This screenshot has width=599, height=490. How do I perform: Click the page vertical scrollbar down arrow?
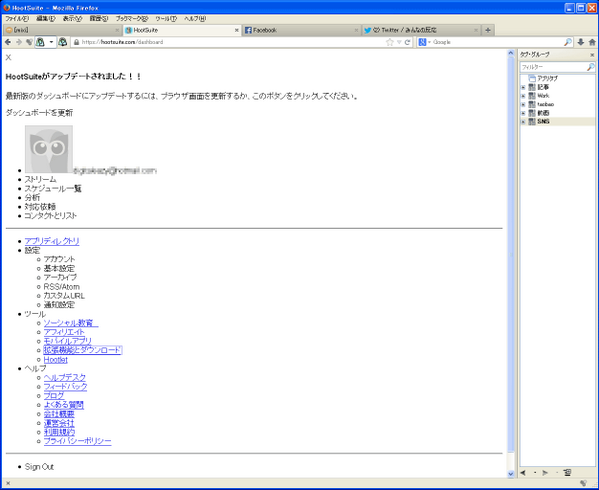point(511,474)
